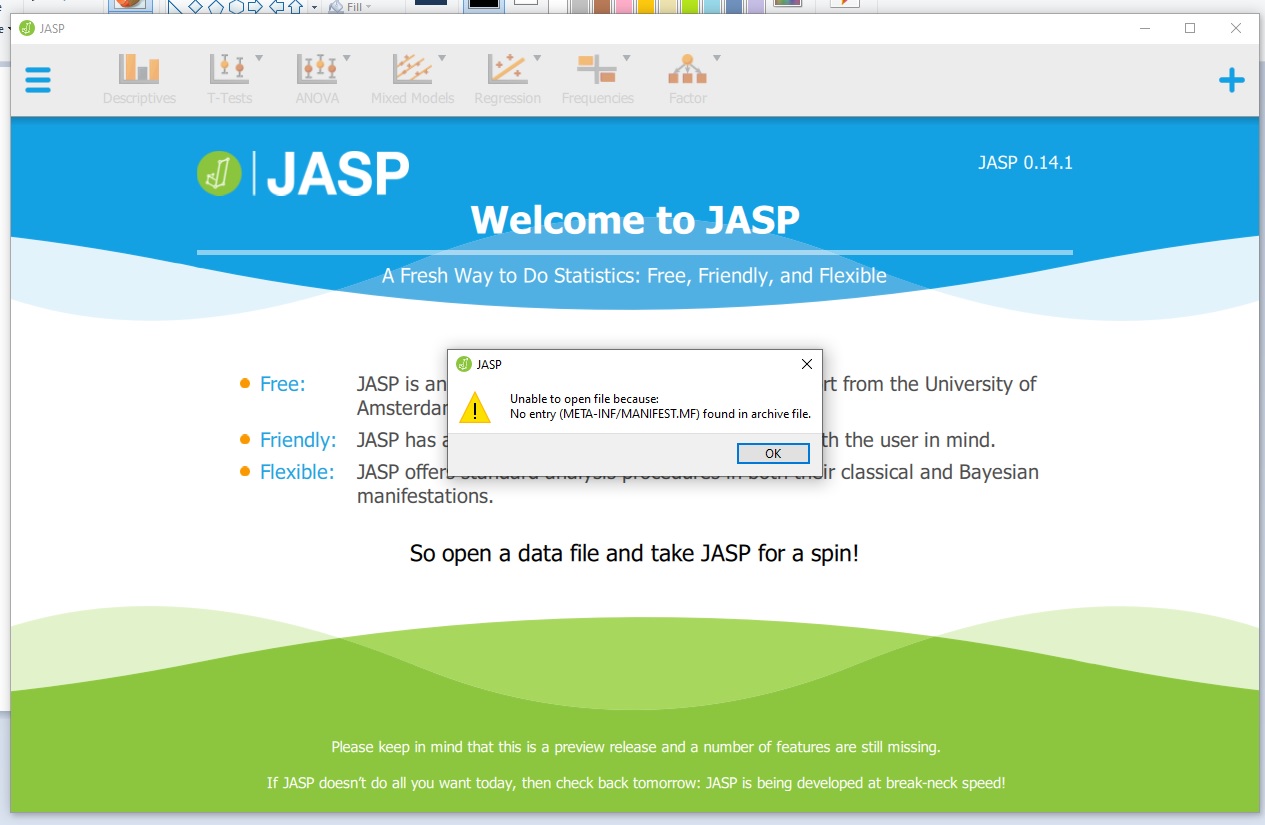Click OK to dismiss the archive error
Viewport: 1265px width, 825px height.
tap(772, 453)
